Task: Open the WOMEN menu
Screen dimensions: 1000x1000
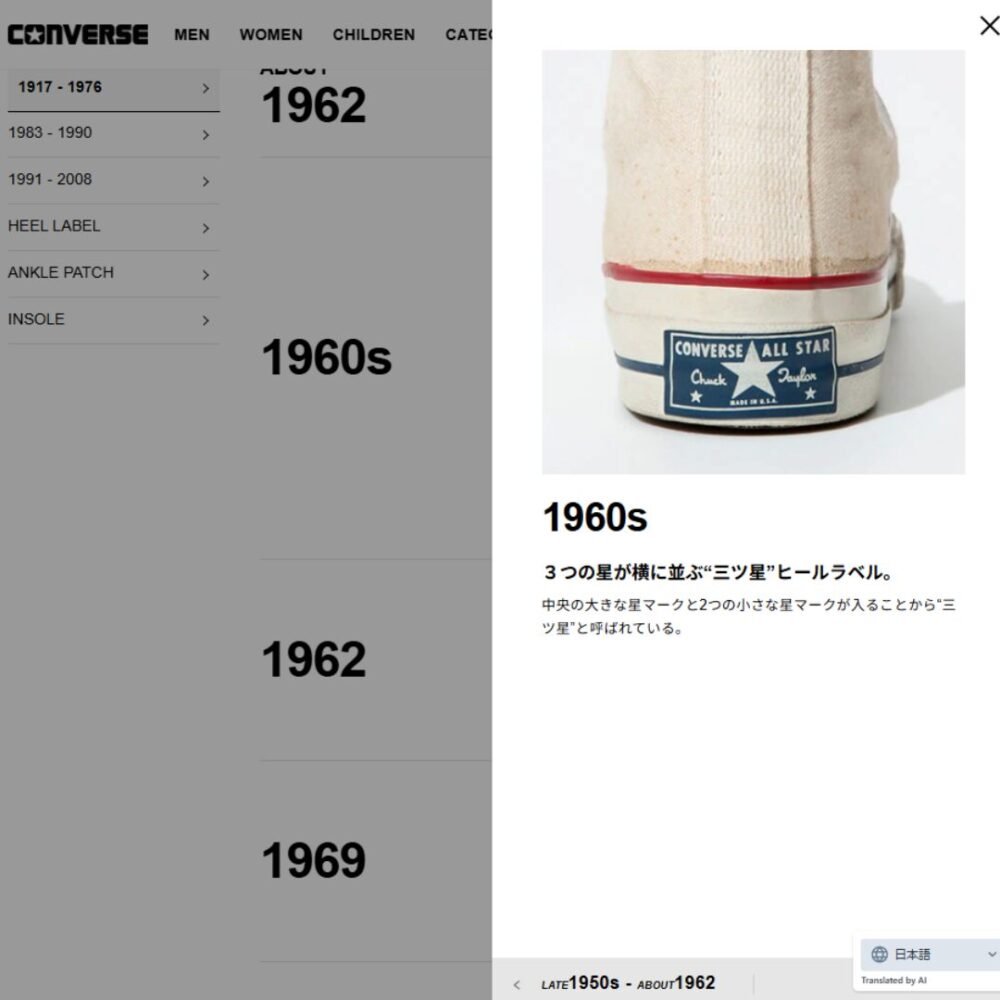Action: [x=271, y=34]
